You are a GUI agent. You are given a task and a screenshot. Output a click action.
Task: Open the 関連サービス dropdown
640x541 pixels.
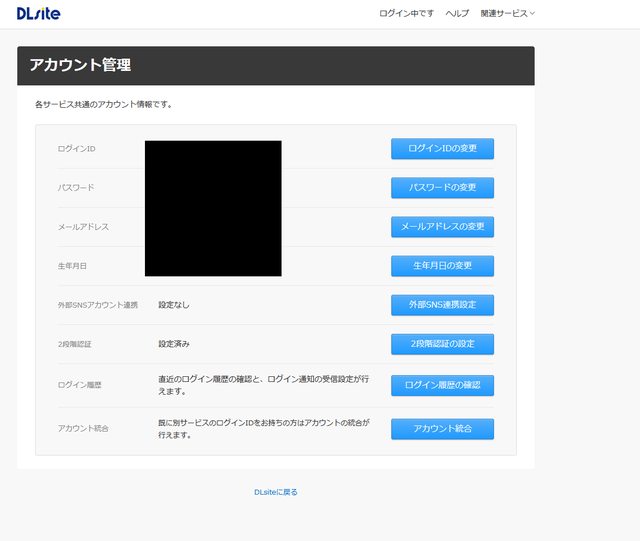(507, 13)
